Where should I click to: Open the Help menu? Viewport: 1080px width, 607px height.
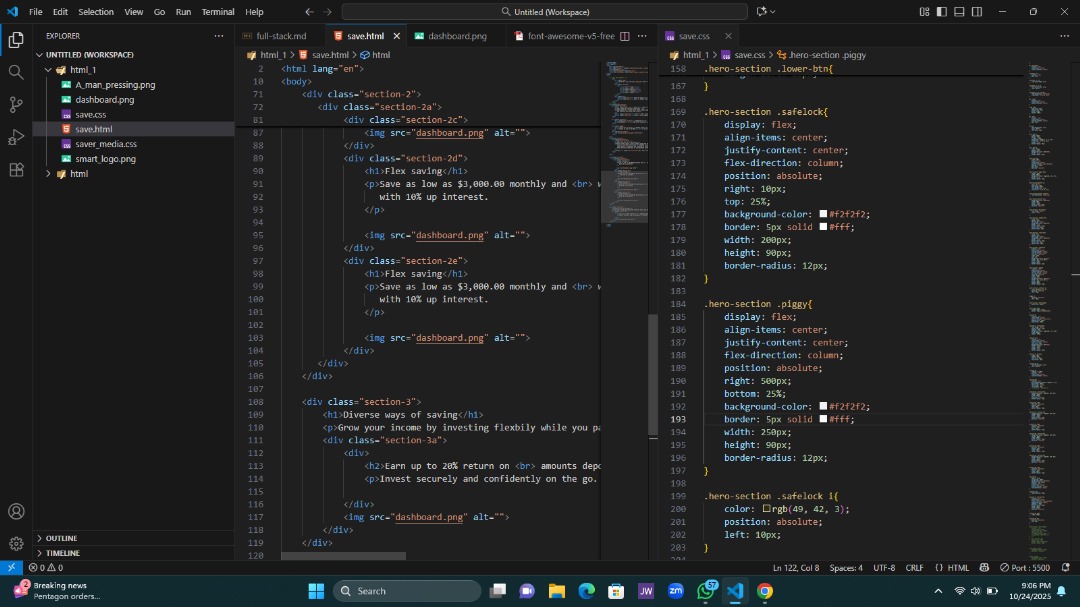tap(254, 12)
